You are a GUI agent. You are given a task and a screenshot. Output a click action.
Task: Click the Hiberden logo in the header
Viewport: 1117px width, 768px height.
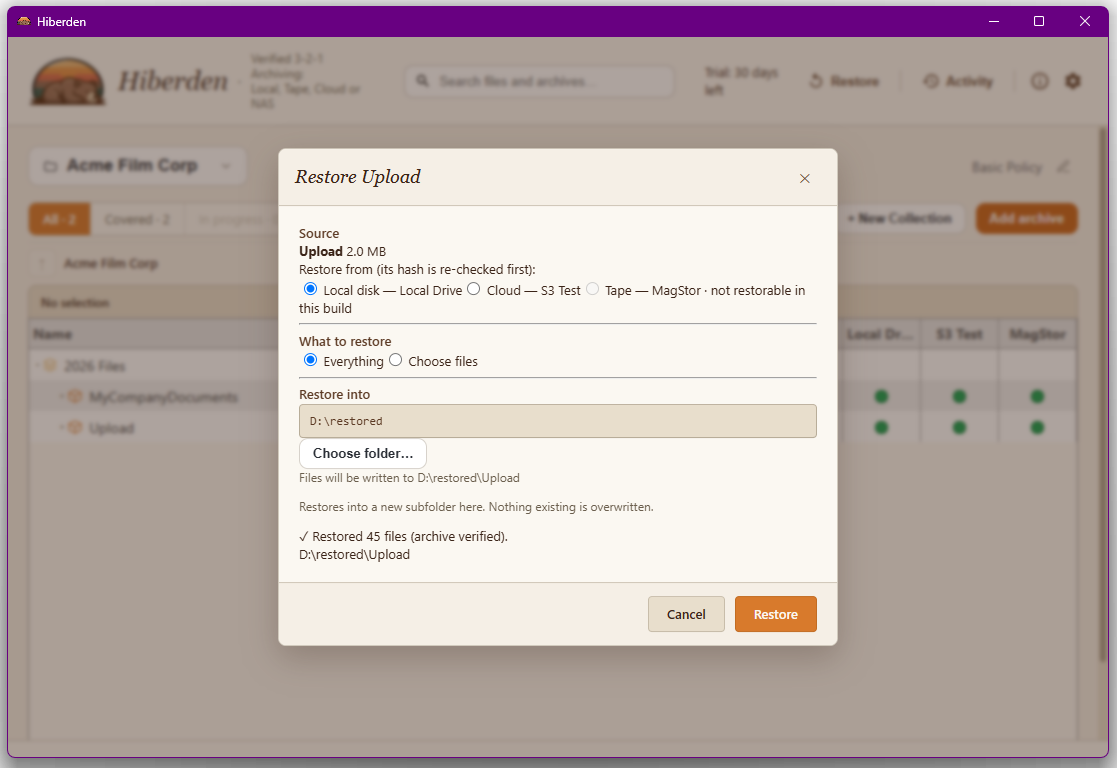pos(68,81)
